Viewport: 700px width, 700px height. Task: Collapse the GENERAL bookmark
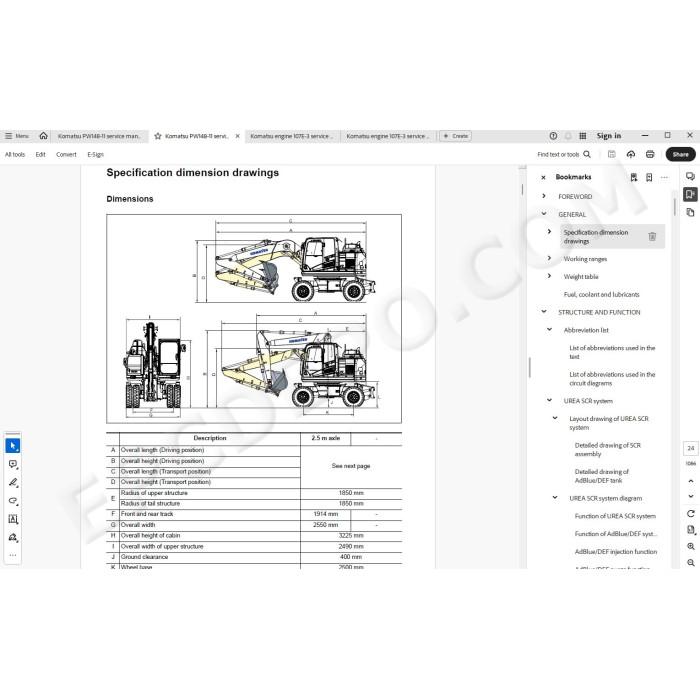pyautogui.click(x=543, y=214)
